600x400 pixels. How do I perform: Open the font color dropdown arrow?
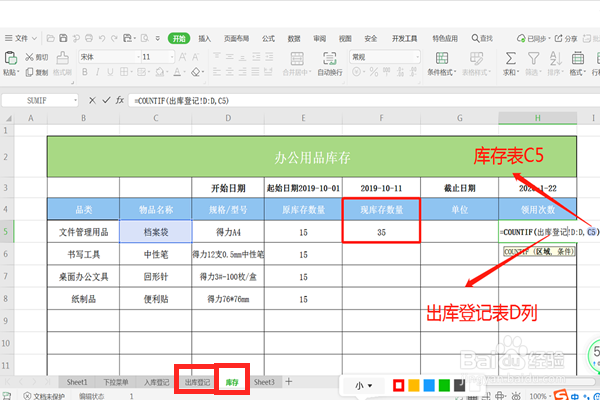tap(184, 72)
